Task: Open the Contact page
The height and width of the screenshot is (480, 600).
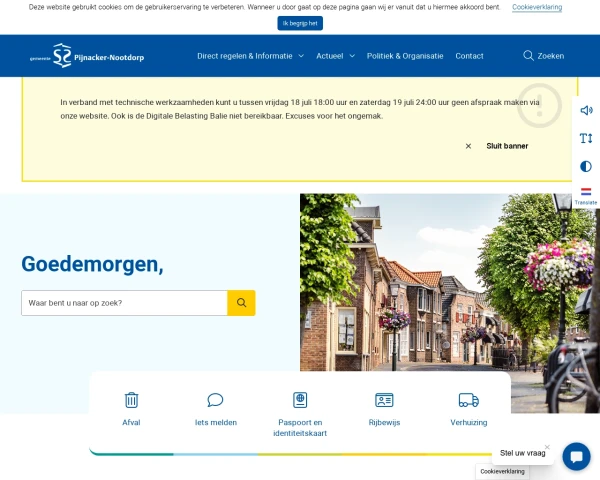Action: coord(470,56)
